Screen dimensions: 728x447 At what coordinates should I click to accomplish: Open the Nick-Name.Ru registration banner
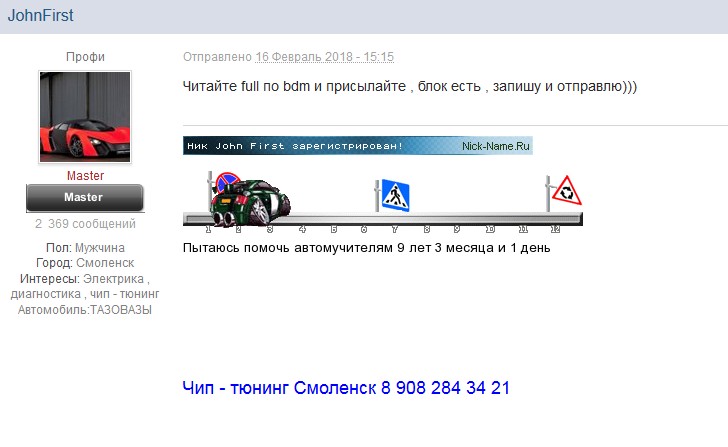click(358, 145)
